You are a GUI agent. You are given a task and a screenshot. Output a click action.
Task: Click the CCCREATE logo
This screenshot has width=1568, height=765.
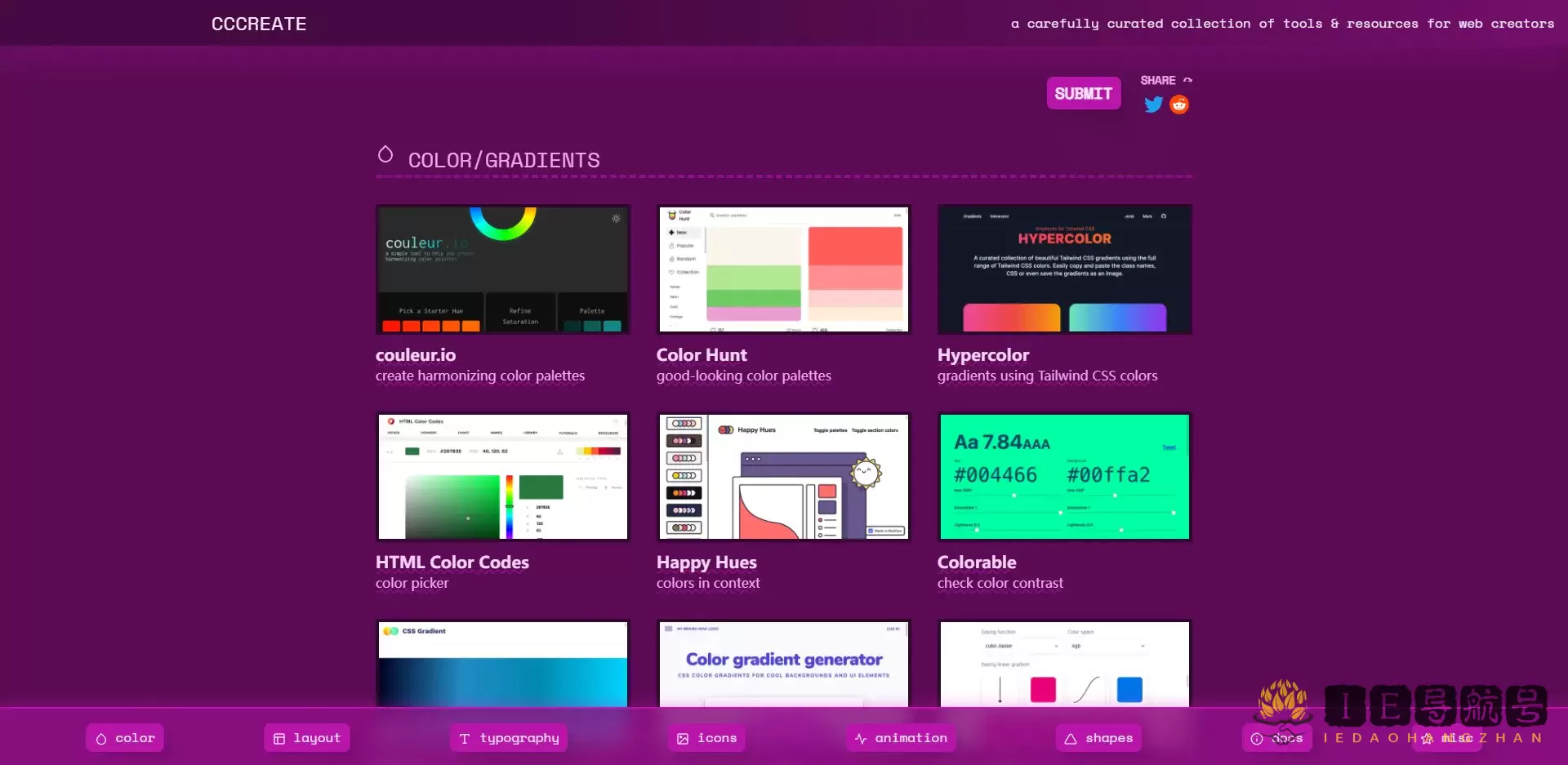259,23
